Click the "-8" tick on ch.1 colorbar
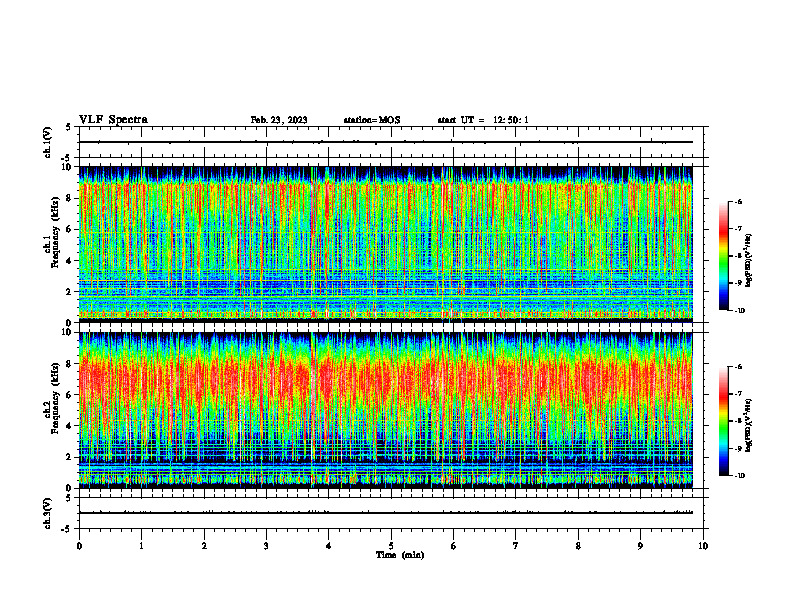 tap(738, 256)
